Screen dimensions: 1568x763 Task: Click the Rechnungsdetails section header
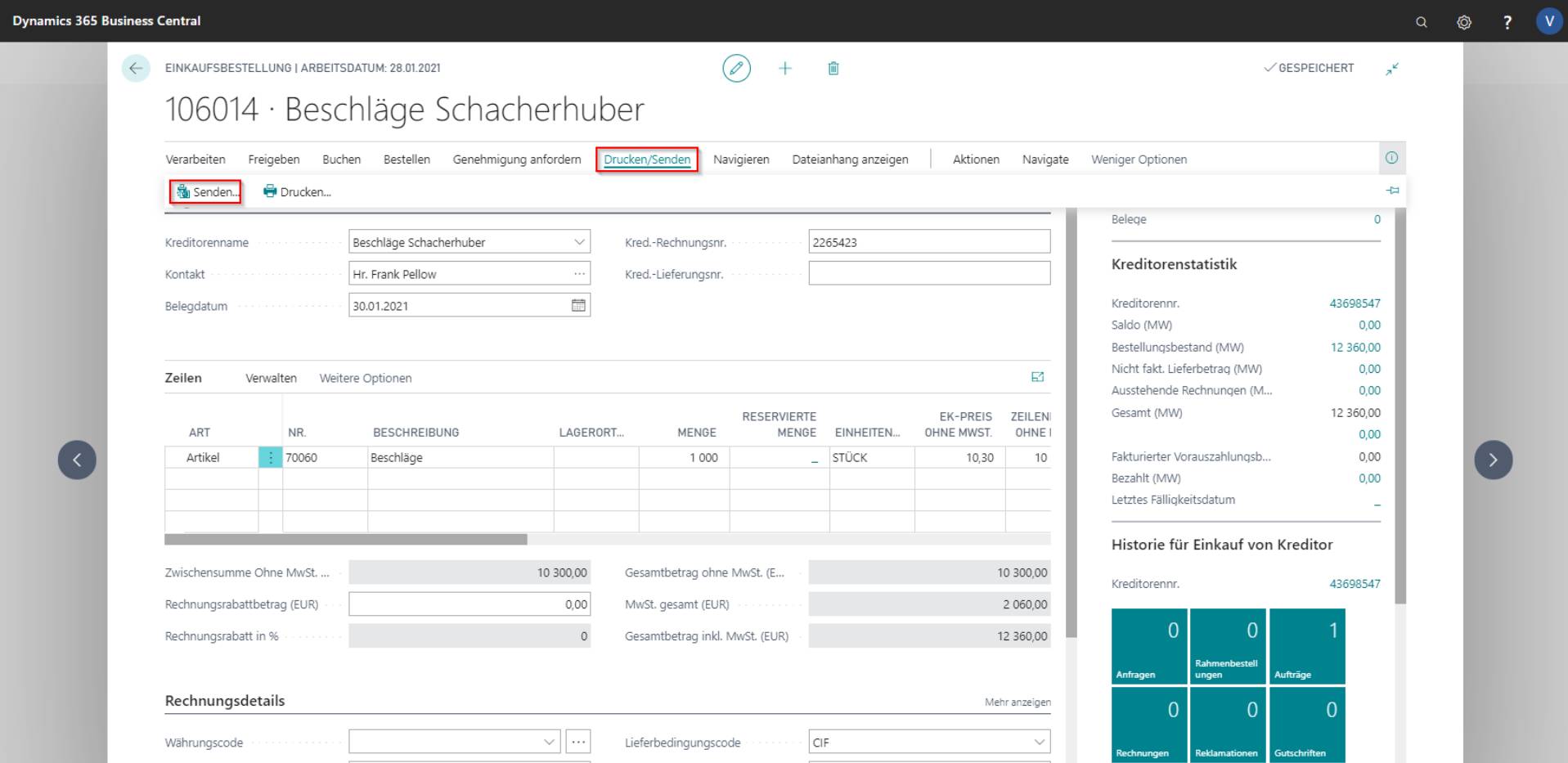(x=225, y=701)
